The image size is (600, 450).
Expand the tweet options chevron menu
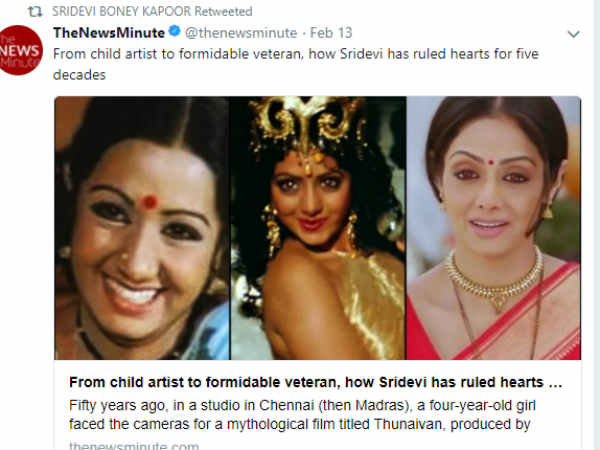[572, 34]
